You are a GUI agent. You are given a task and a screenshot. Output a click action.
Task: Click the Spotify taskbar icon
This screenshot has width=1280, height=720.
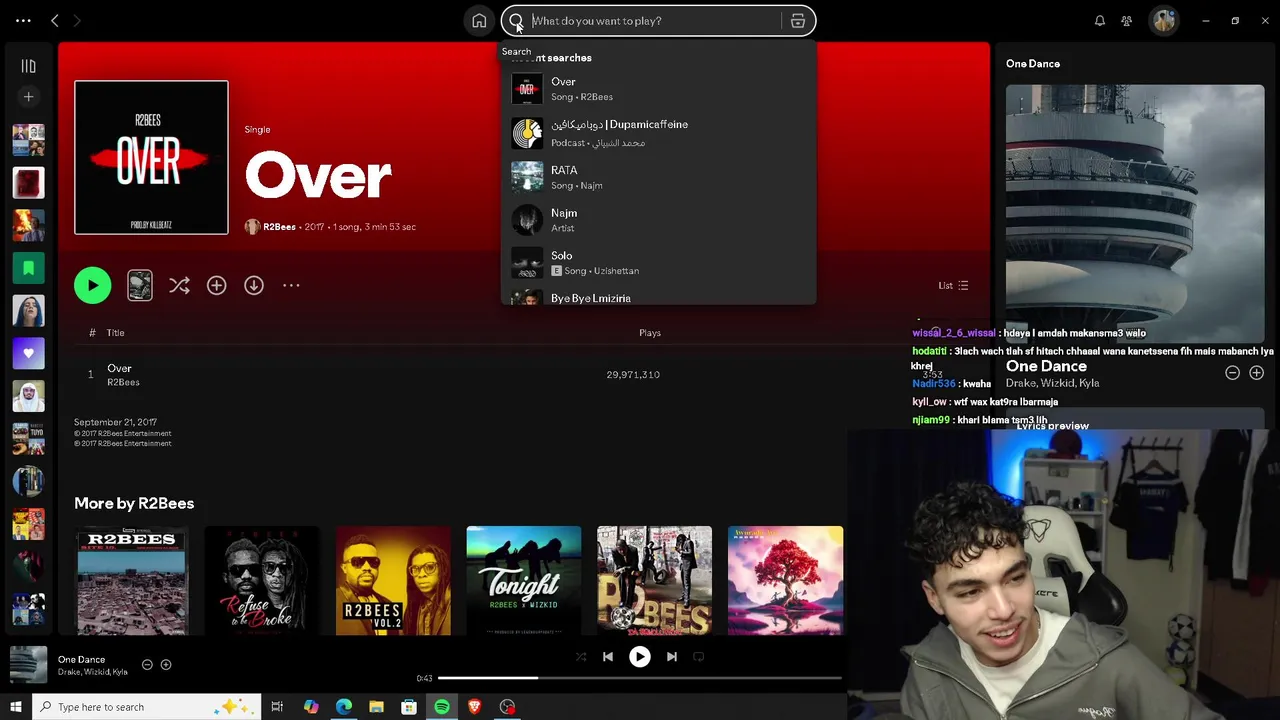442,707
